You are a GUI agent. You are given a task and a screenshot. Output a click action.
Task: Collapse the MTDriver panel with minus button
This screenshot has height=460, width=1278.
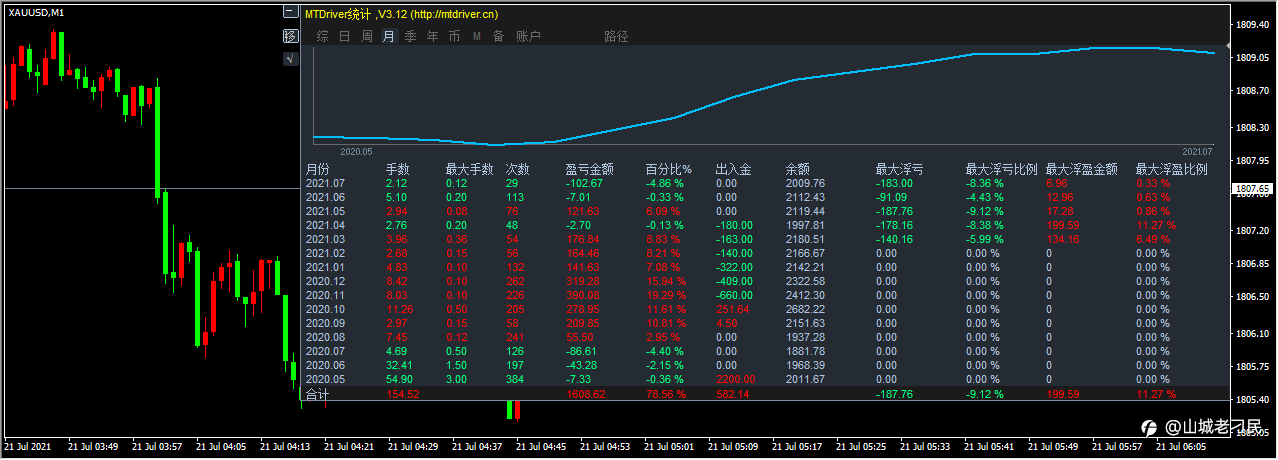tap(290, 12)
